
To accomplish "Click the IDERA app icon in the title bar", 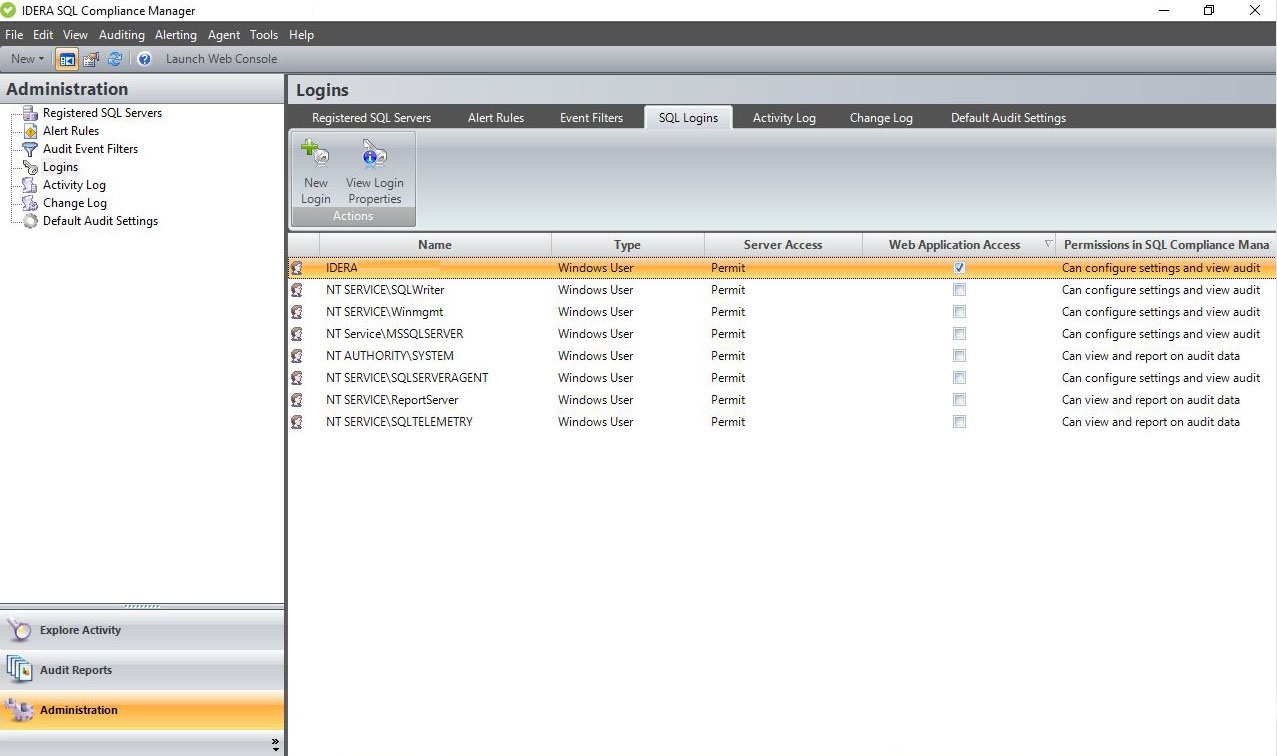I will (x=9, y=10).
